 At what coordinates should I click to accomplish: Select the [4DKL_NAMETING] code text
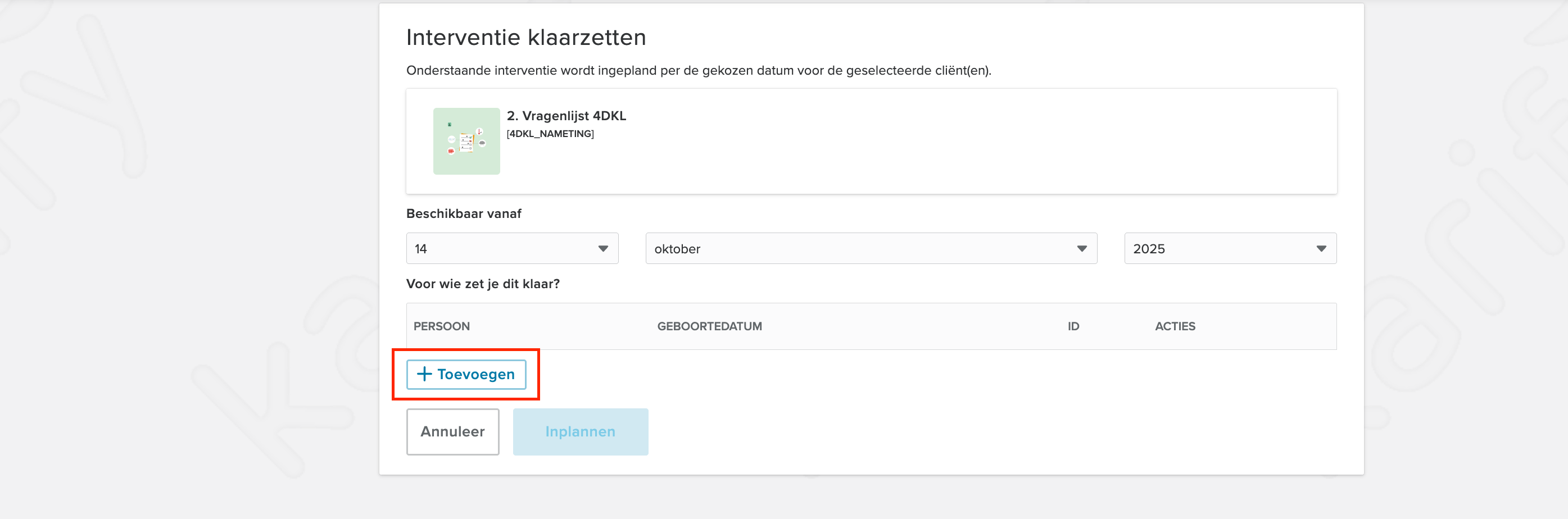tap(550, 134)
